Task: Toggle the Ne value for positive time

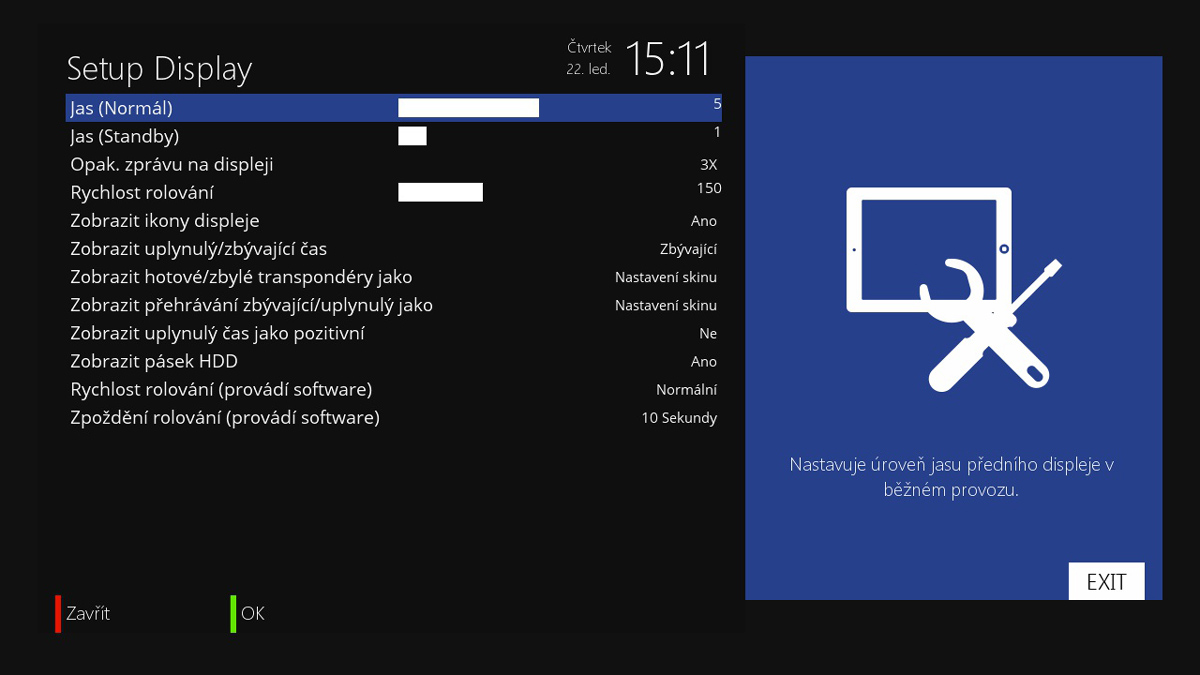Action: [708, 333]
